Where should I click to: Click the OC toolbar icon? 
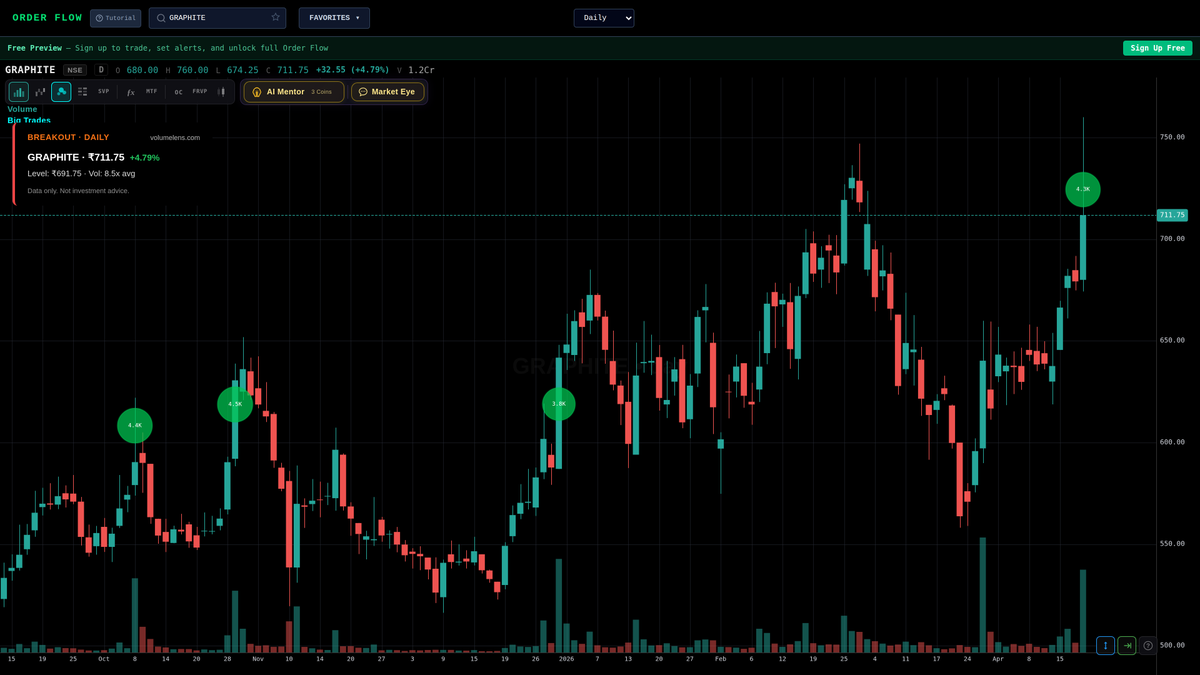point(177,91)
